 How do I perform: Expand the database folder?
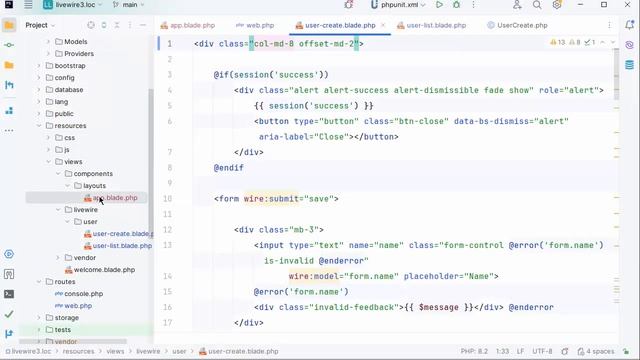pos(39,90)
